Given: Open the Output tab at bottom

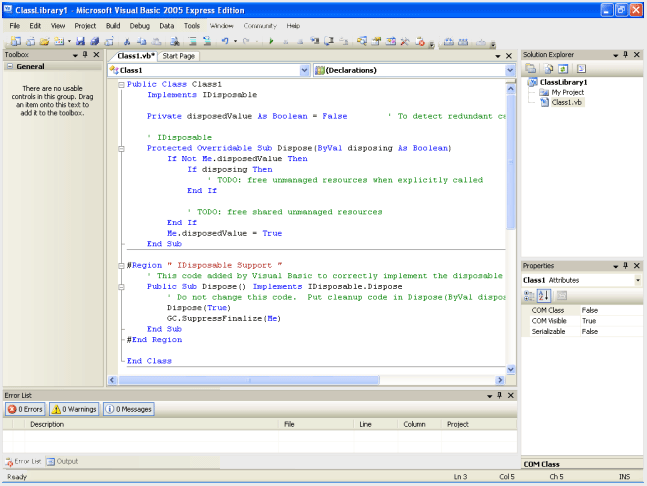Looking at the screenshot, I should coord(62,461).
